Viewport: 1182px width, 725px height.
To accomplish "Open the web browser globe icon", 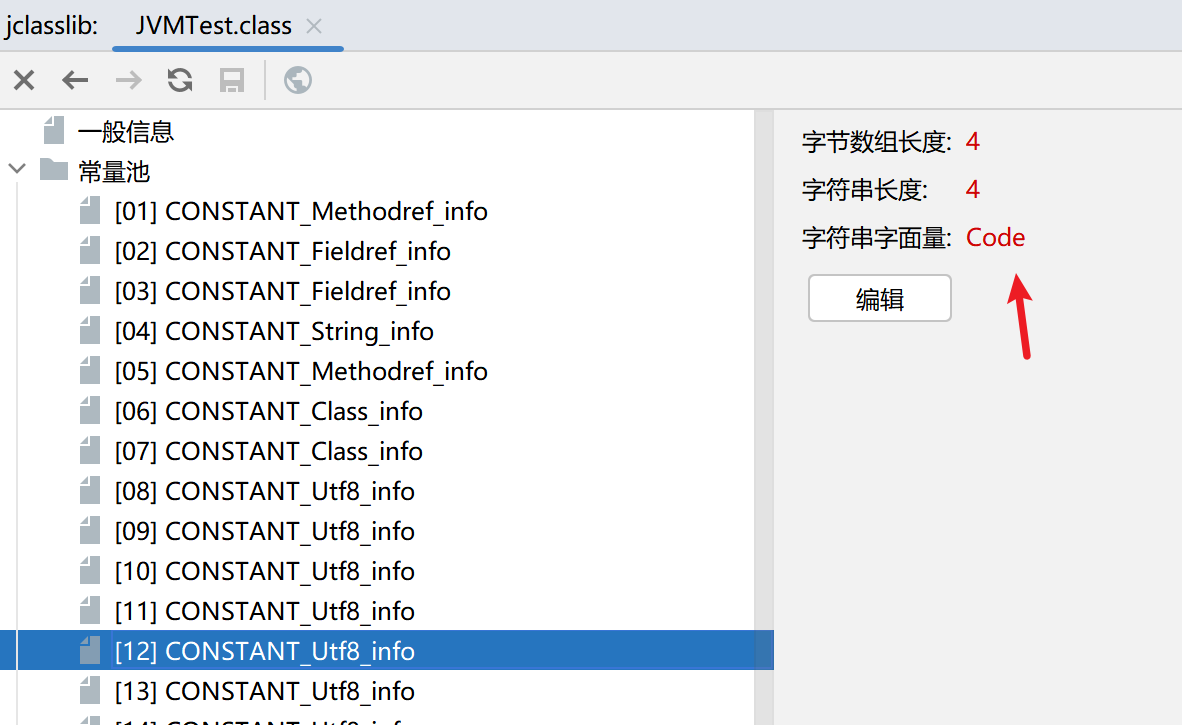I will tap(298, 80).
